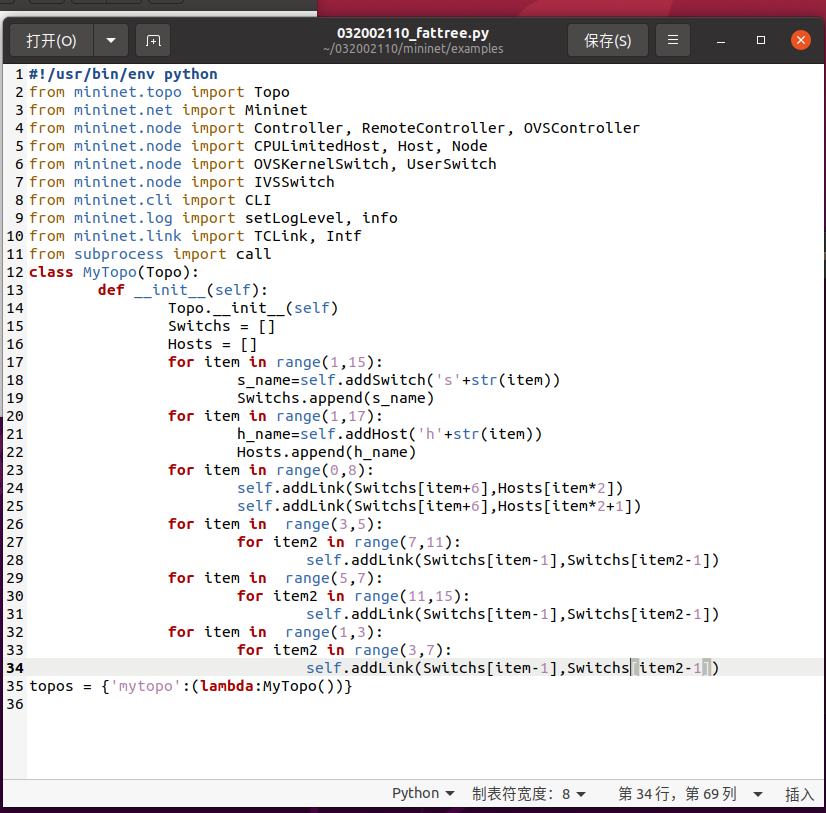Viewport: 826px width, 813px height.
Task: Create a new document tab icon
Action: coord(153,41)
